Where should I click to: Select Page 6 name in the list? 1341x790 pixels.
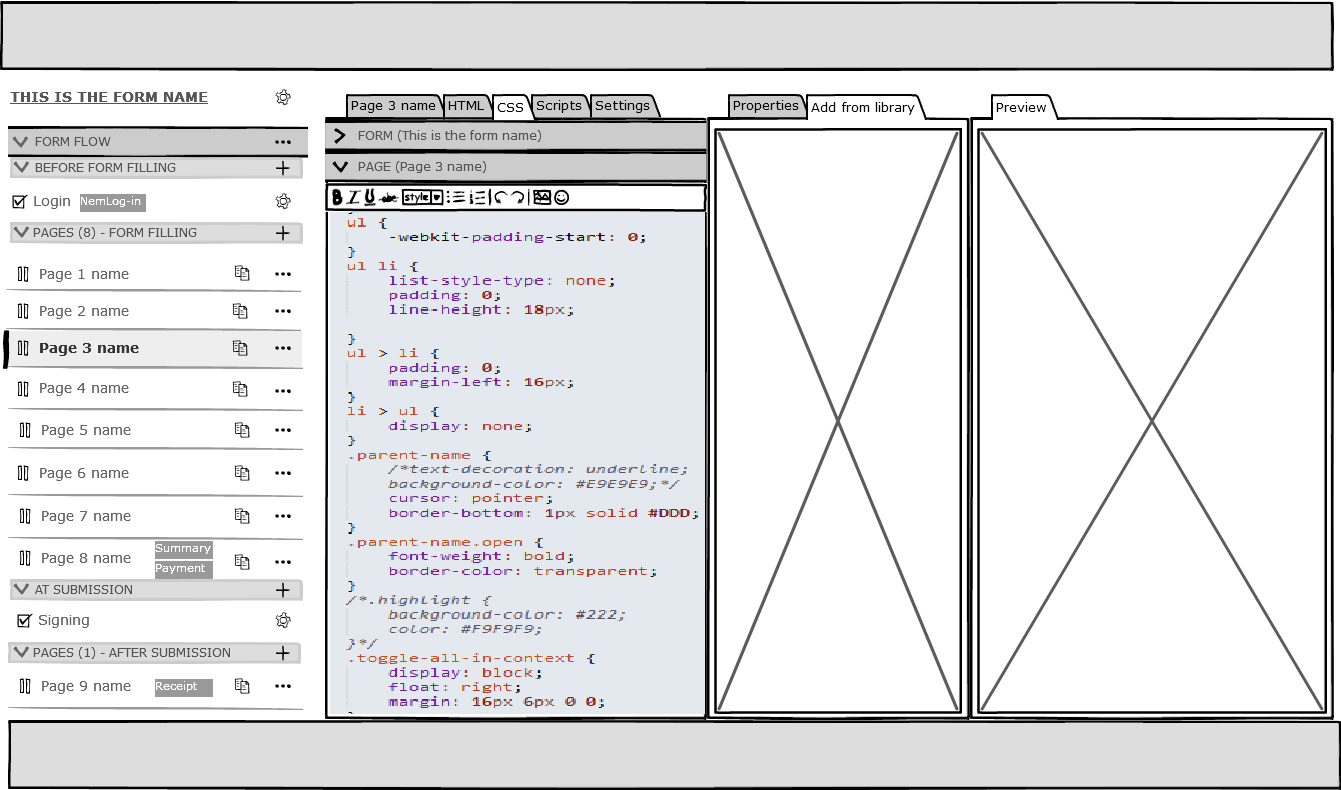tap(84, 474)
